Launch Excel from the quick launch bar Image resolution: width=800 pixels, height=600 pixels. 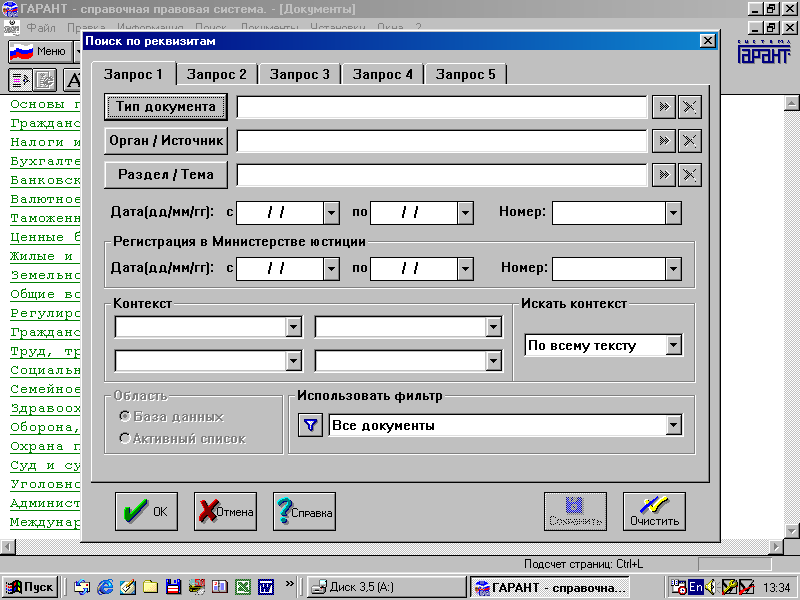[x=242, y=587]
